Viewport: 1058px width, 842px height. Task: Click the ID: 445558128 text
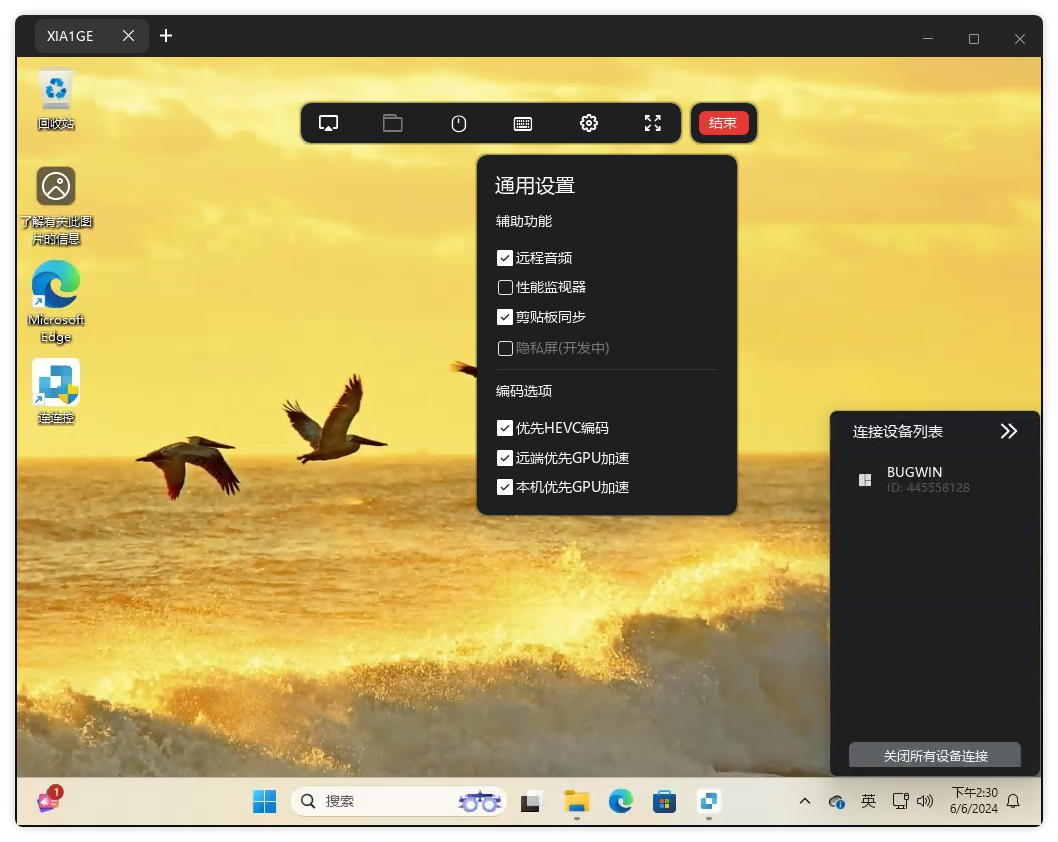point(928,488)
